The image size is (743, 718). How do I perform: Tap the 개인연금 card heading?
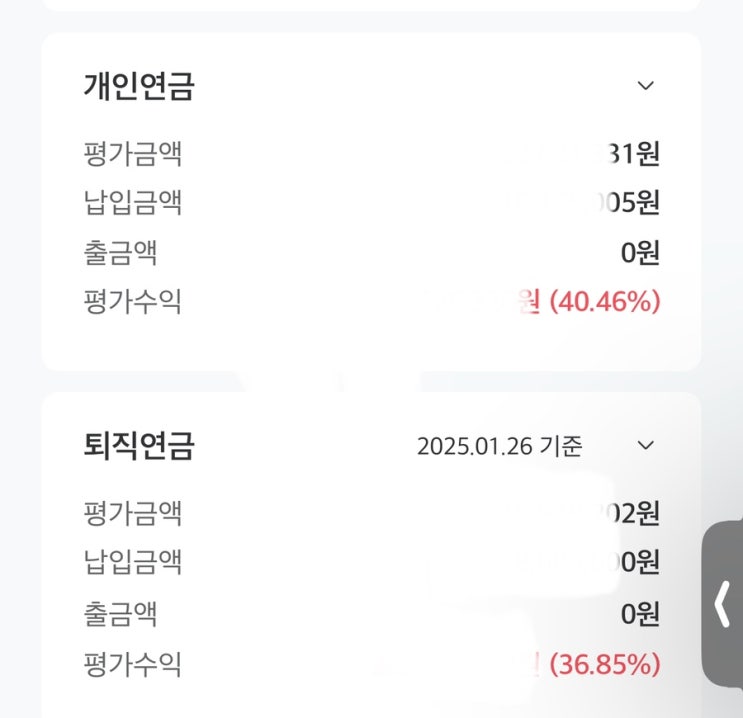coord(138,87)
